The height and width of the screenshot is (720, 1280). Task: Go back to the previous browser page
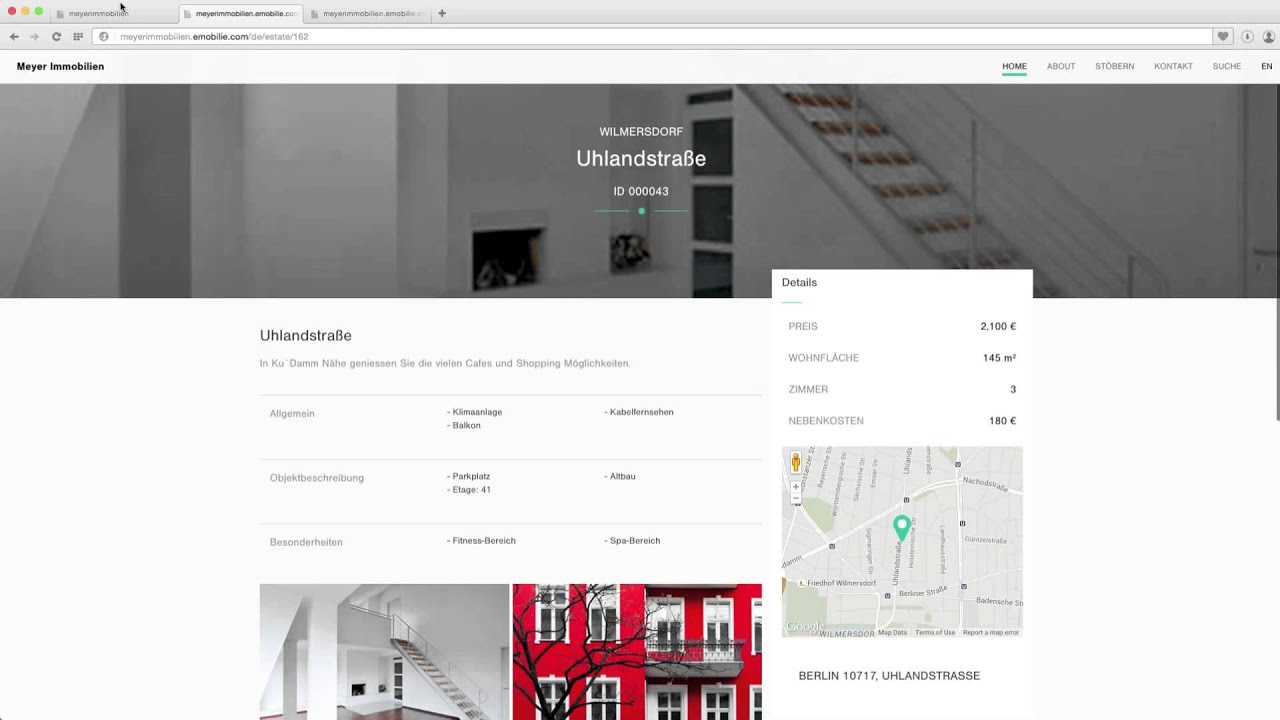click(x=14, y=36)
